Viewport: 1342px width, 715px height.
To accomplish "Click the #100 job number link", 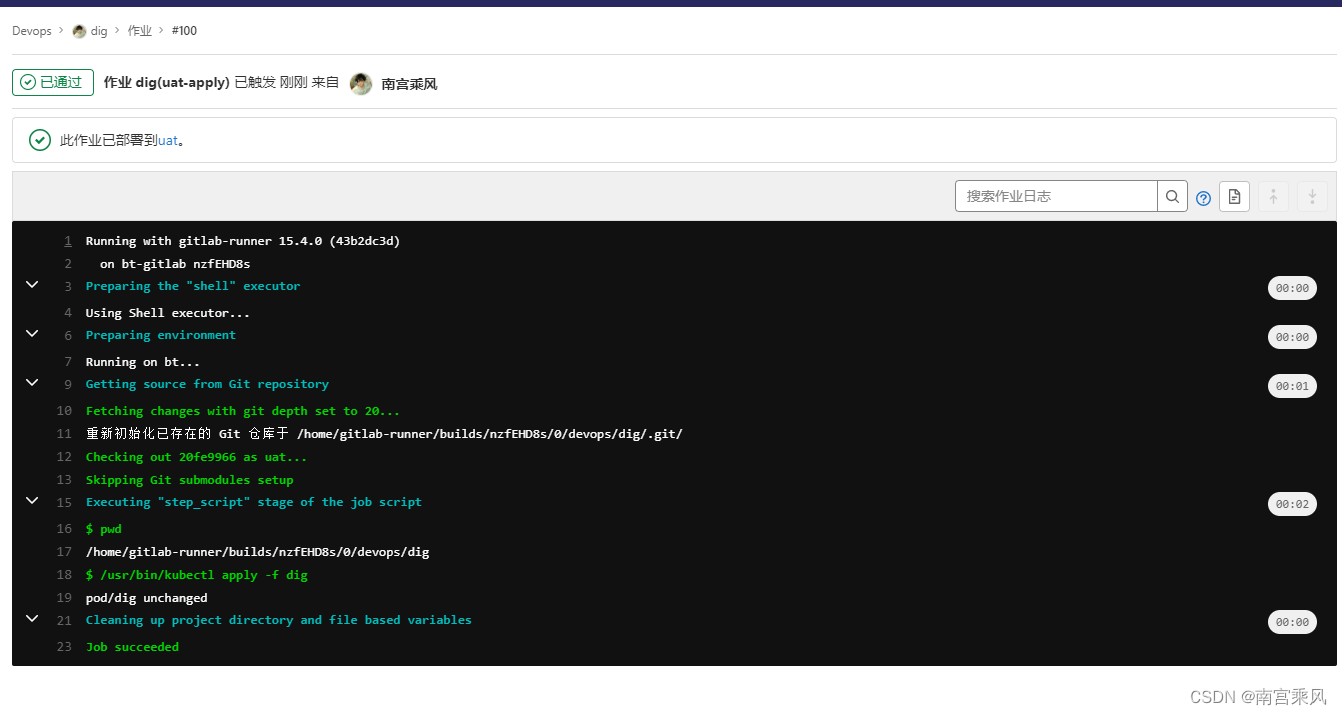I will 184,30.
